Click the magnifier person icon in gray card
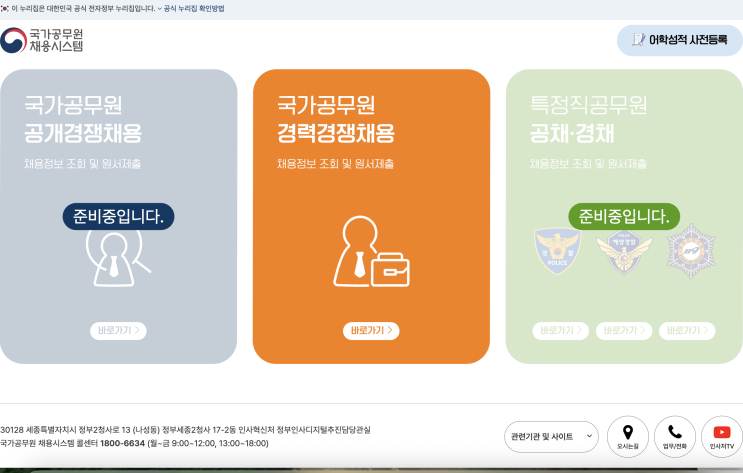Screen dimensions: 743x473 tap(118, 258)
